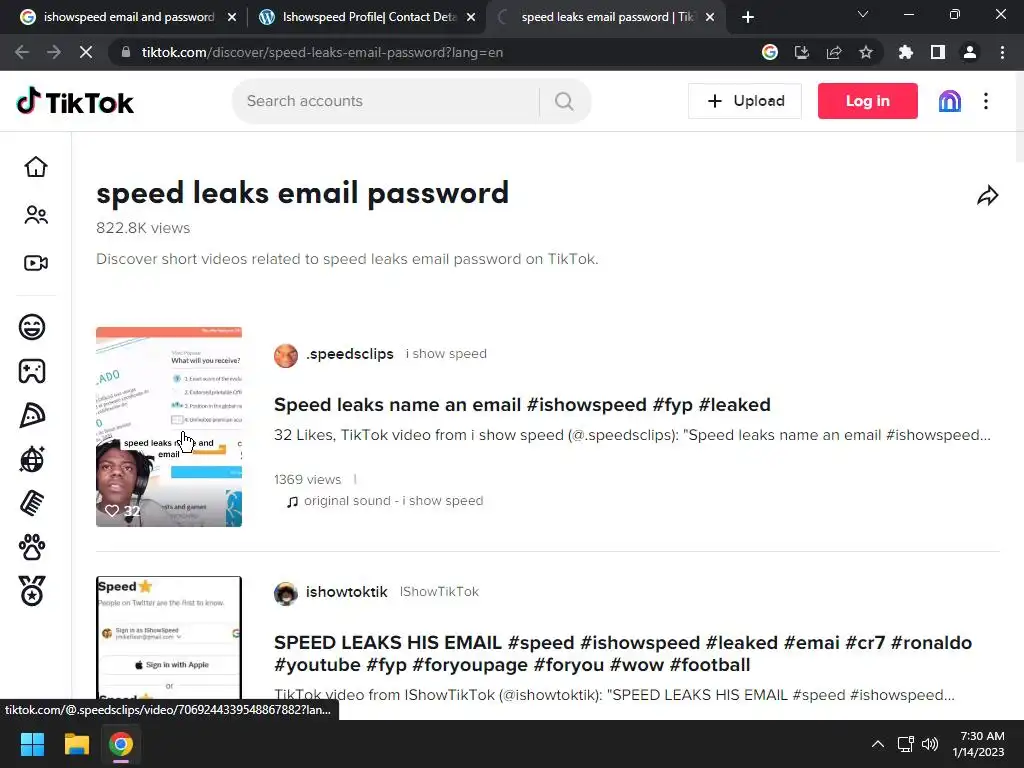
Task: Open Following feed sidebar icon
Action: (36, 215)
